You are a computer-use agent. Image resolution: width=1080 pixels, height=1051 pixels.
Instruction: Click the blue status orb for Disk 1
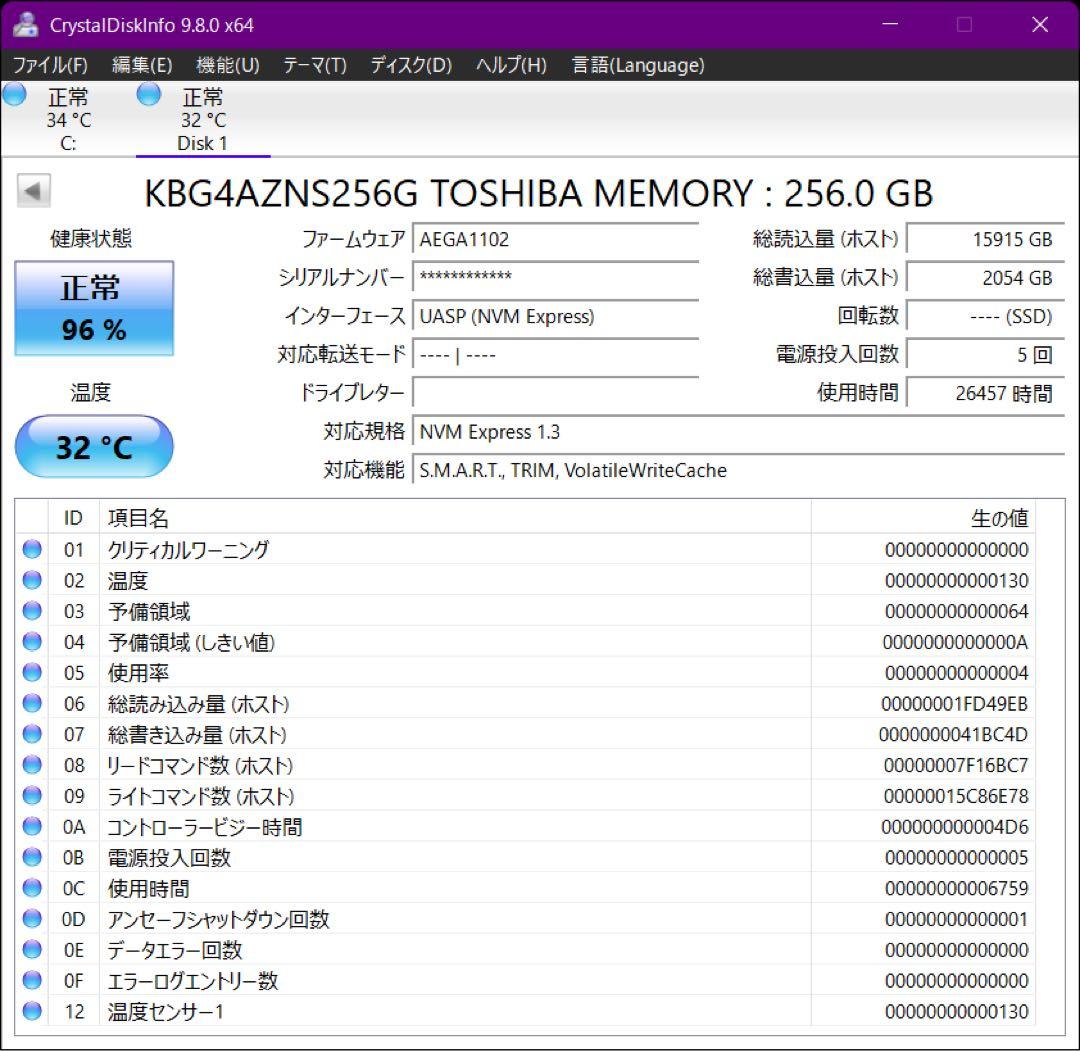pos(149,94)
